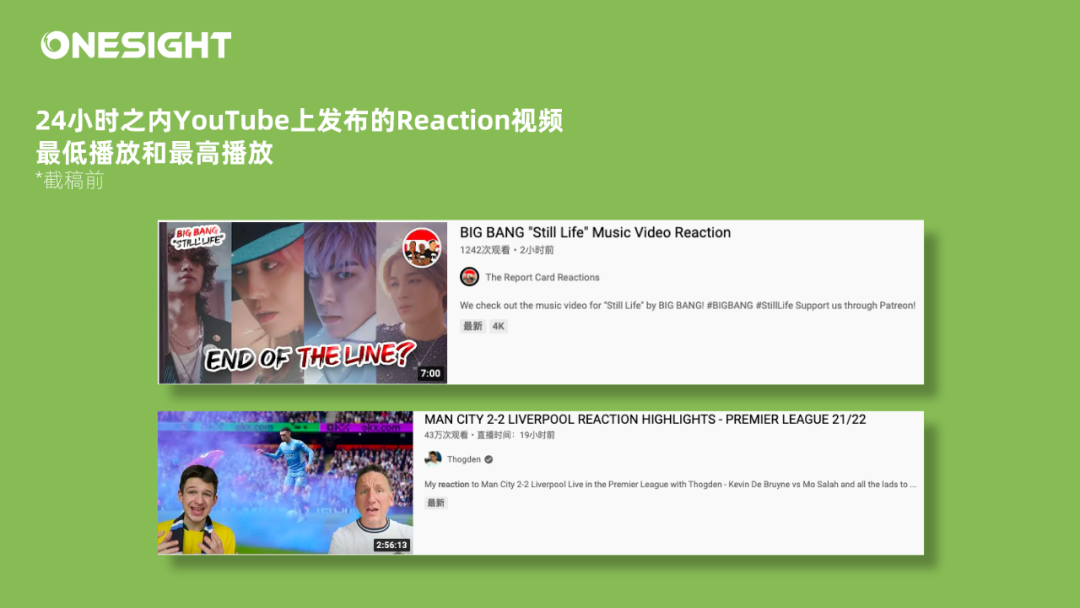Screen dimensions: 1080x608
Task: Click the 7:00 duration label
Action: [430, 373]
